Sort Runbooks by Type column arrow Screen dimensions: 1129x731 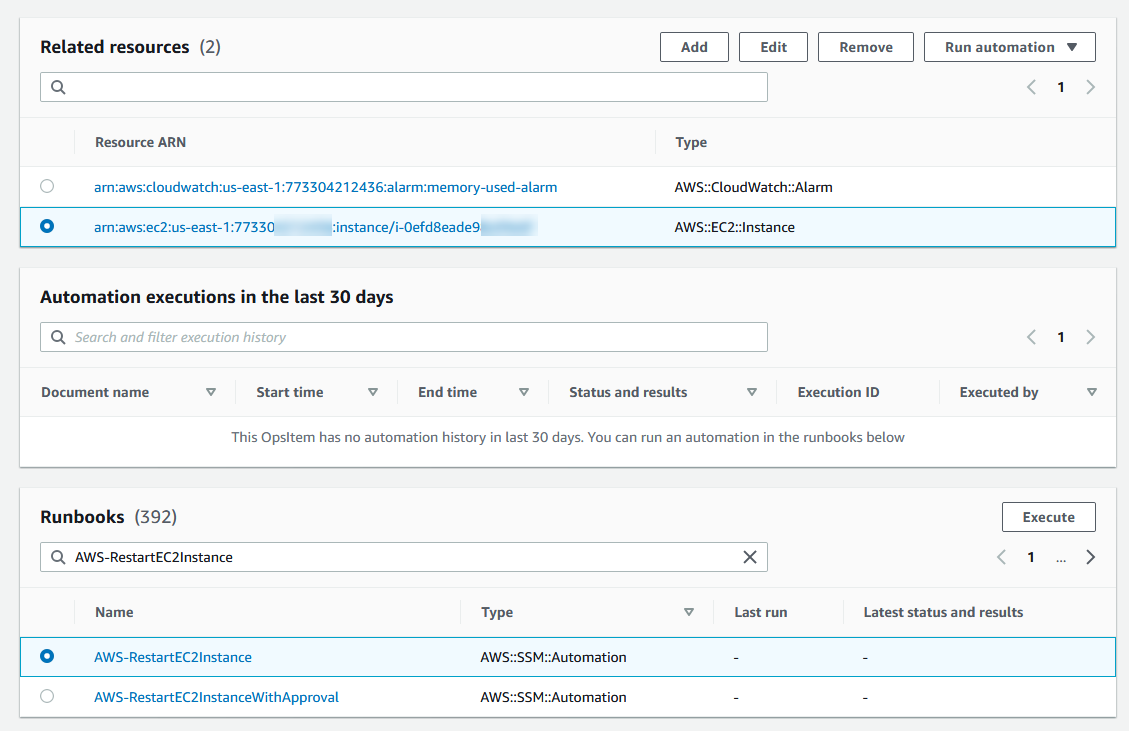tap(689, 612)
